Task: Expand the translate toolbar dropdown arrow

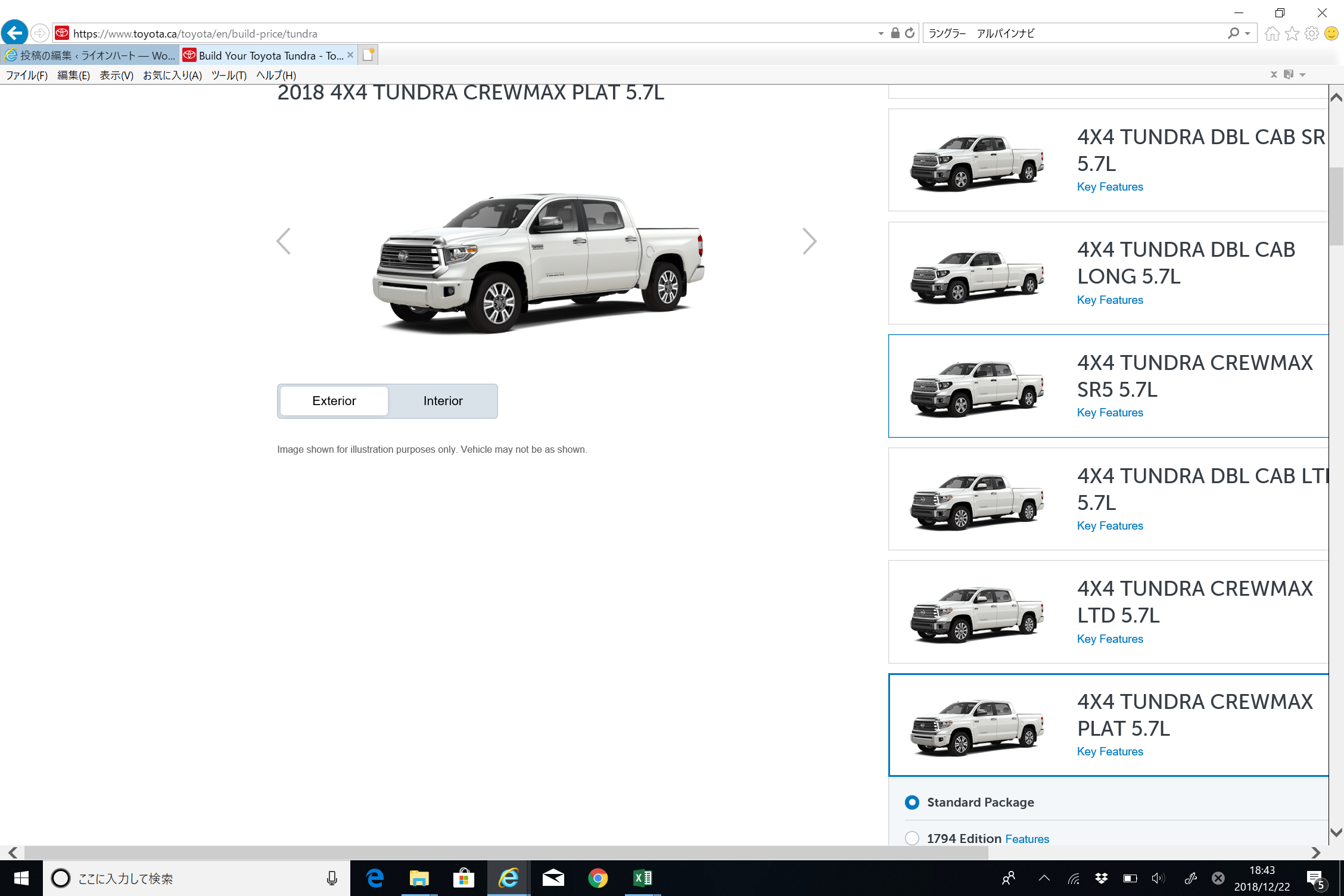Action: tap(1302, 75)
